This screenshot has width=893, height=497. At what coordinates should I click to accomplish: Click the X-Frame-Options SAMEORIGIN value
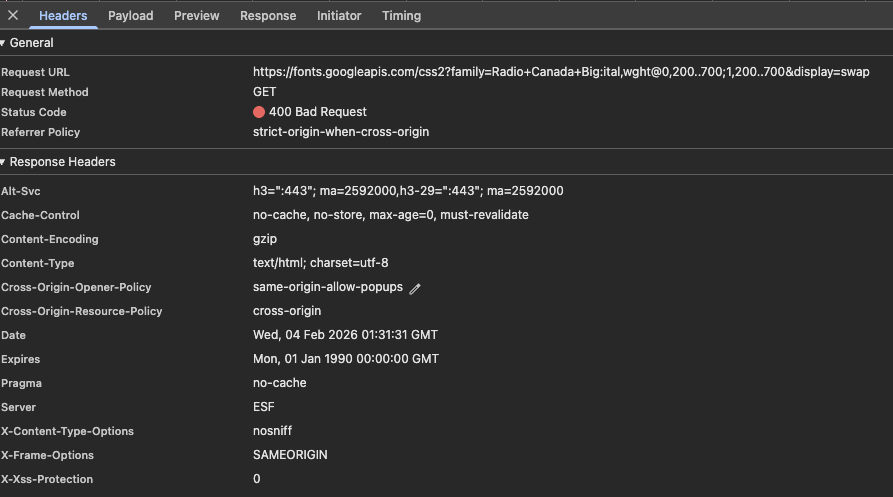point(290,455)
